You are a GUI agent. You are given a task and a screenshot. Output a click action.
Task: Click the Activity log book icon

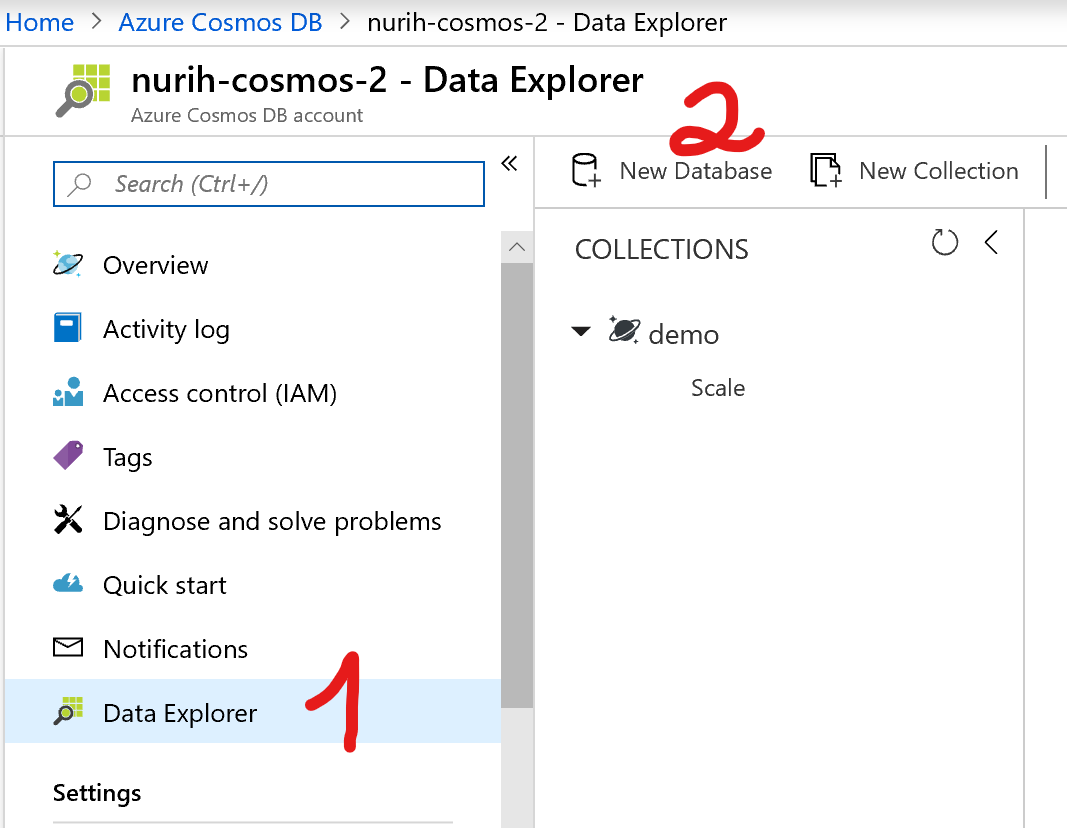tap(67, 327)
